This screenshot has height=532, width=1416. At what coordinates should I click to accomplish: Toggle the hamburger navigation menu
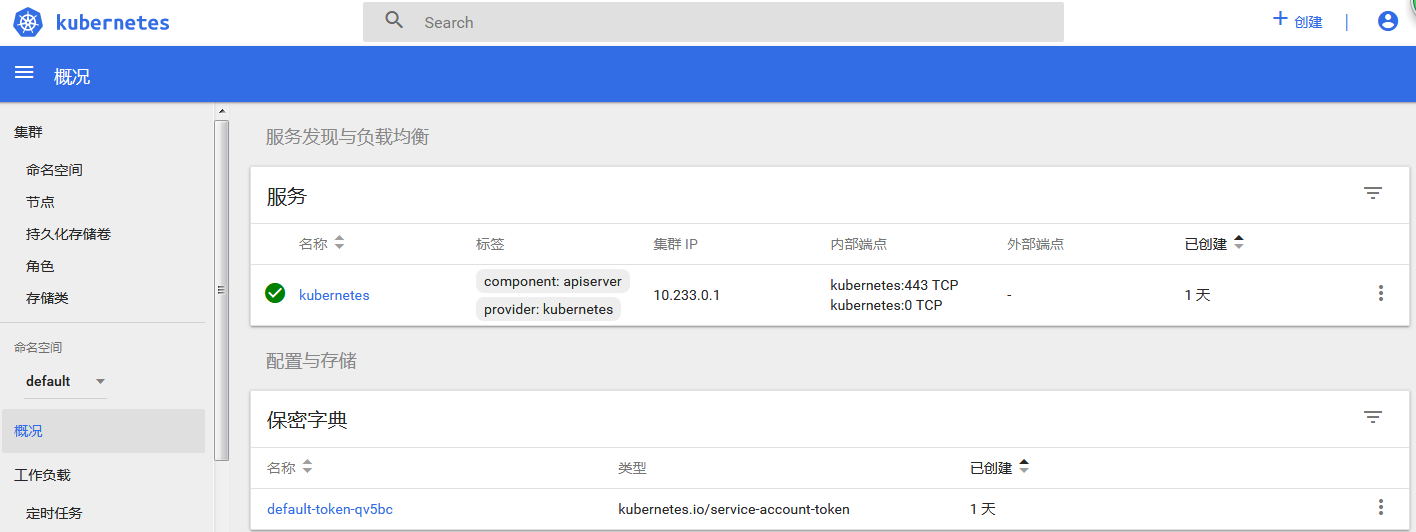tap(24, 73)
